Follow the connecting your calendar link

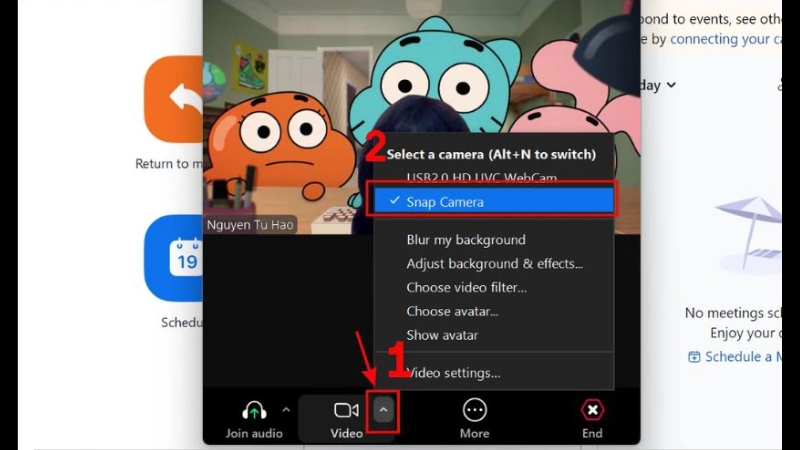point(725,39)
